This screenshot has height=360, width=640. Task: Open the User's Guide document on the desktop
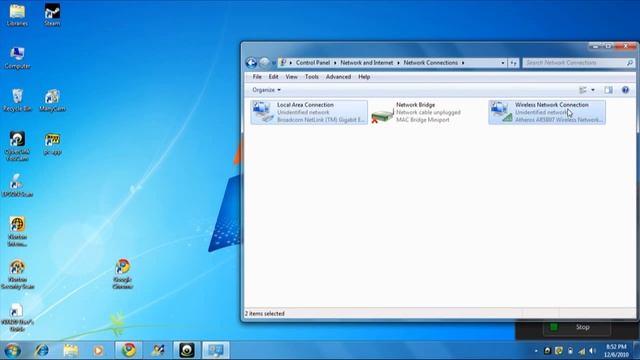click(17, 318)
